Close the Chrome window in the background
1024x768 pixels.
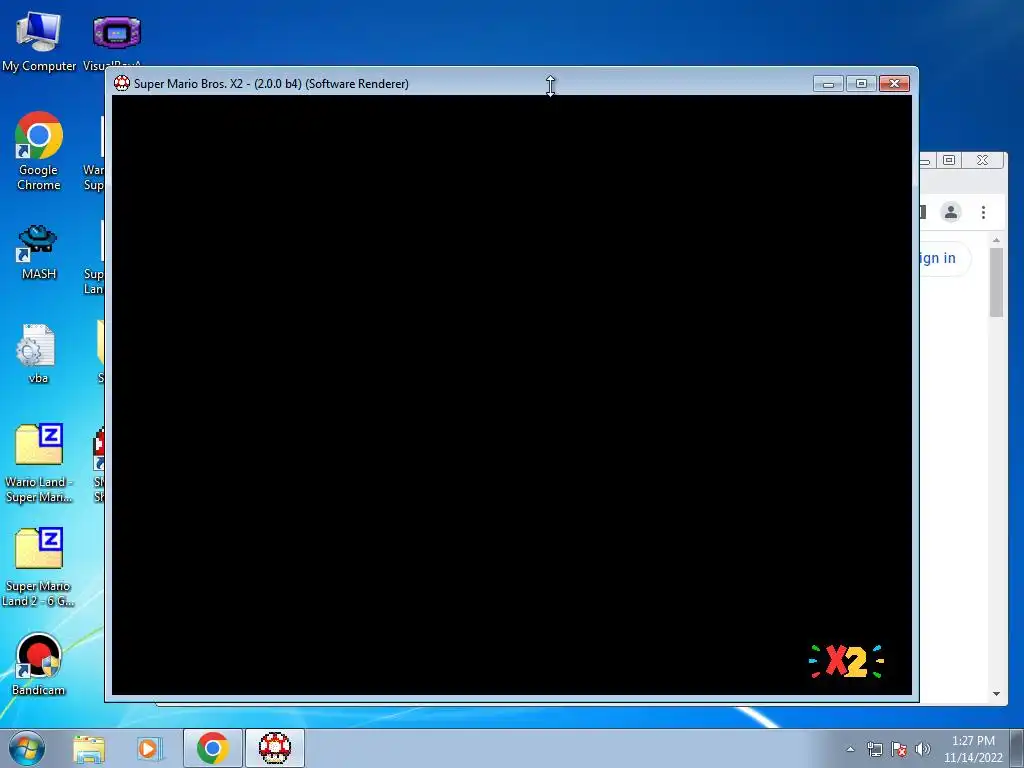click(x=982, y=160)
